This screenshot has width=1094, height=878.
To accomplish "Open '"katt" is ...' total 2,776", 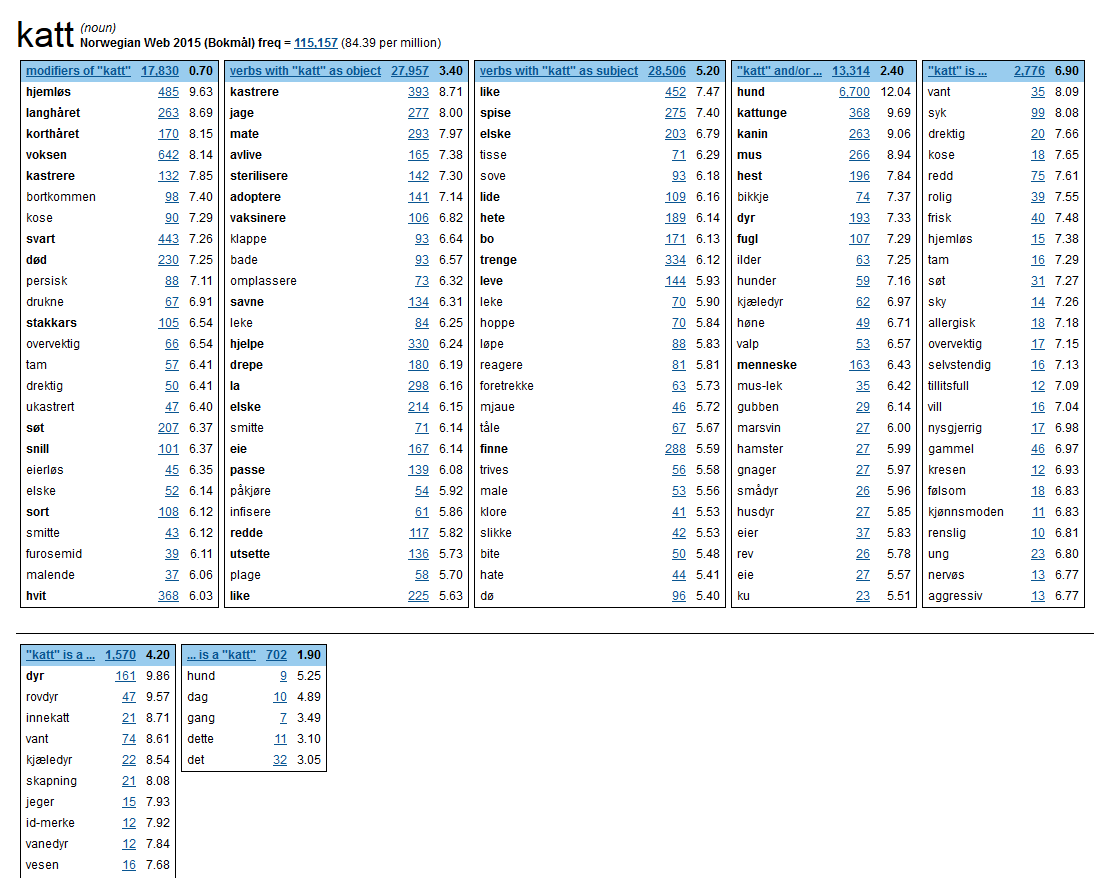I will [1029, 70].
